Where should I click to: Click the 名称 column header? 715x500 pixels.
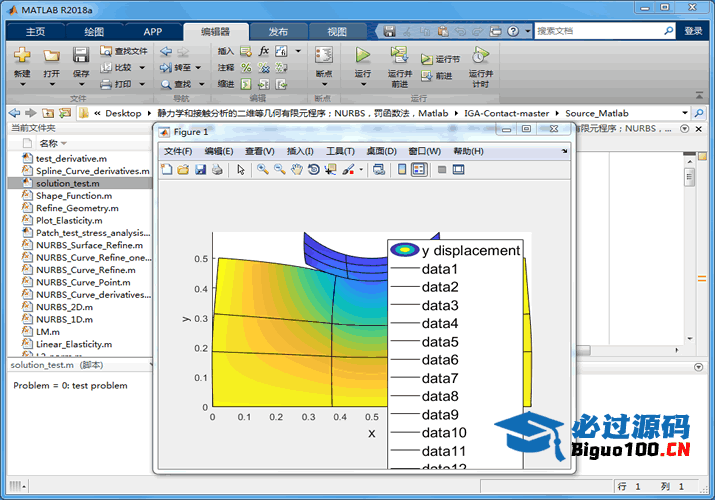coord(49,143)
